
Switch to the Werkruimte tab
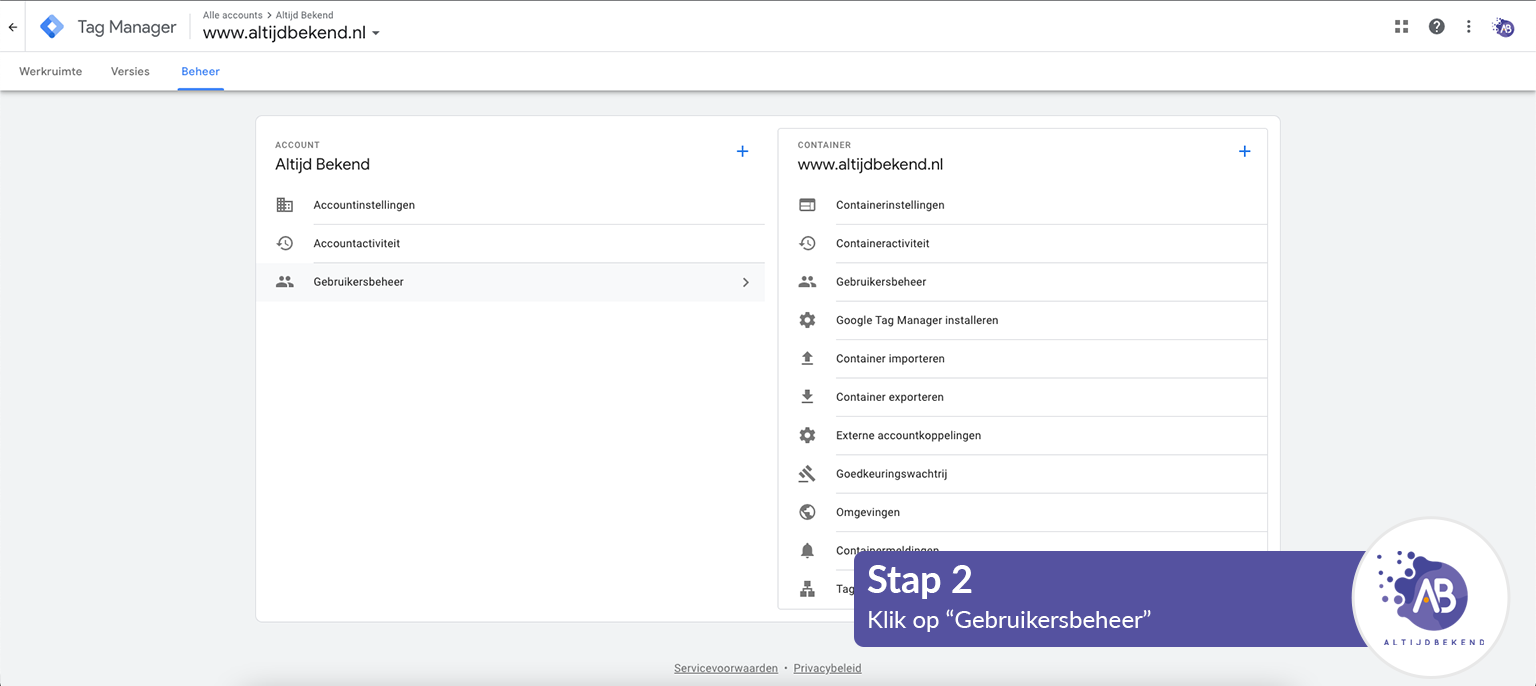[x=51, y=72]
